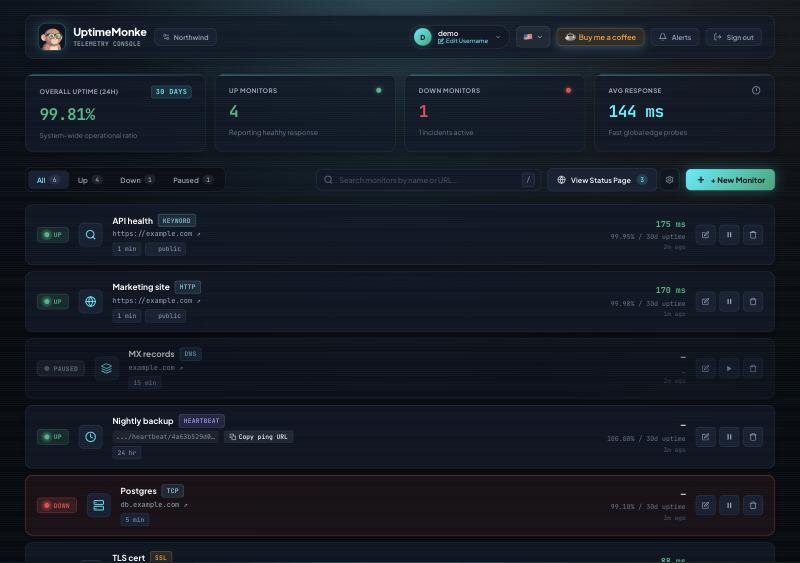Select the All monitors filter tab
800x563 pixels.
48,180
